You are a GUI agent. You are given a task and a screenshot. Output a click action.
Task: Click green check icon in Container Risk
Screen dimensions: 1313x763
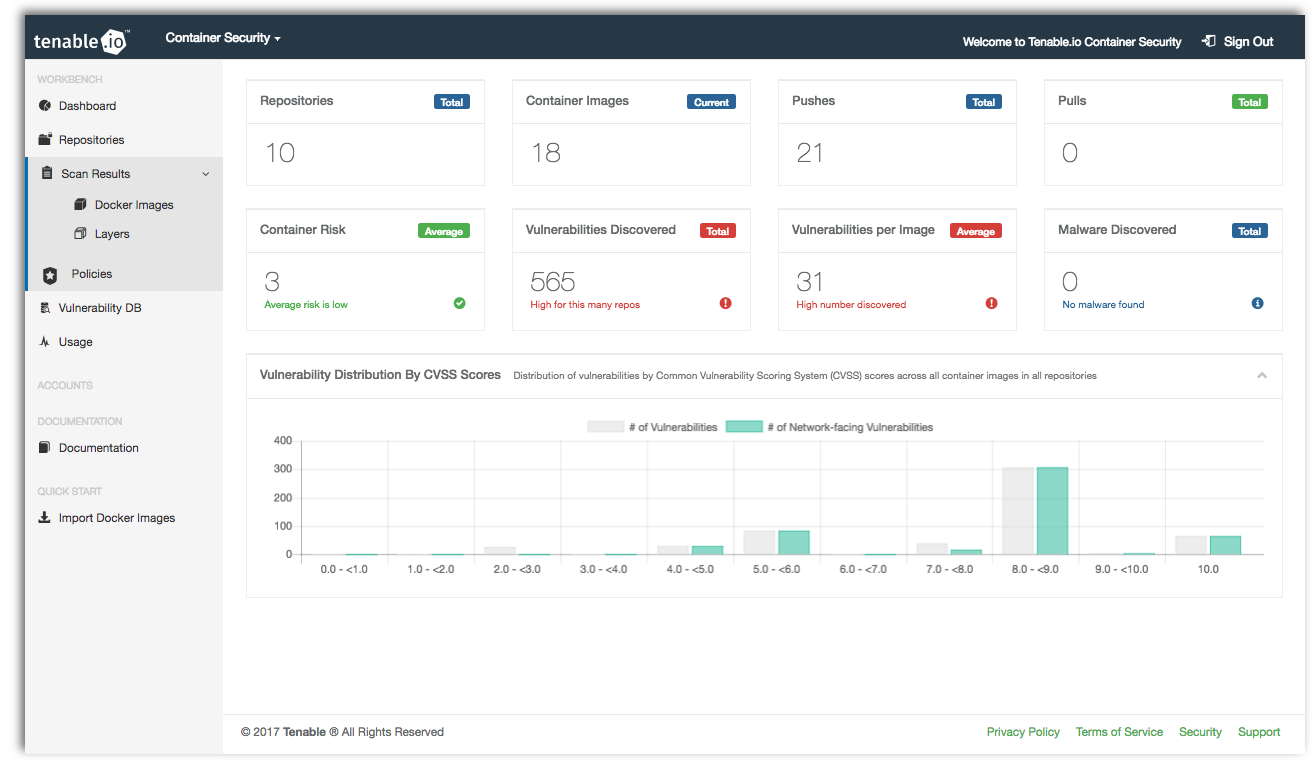(x=460, y=303)
